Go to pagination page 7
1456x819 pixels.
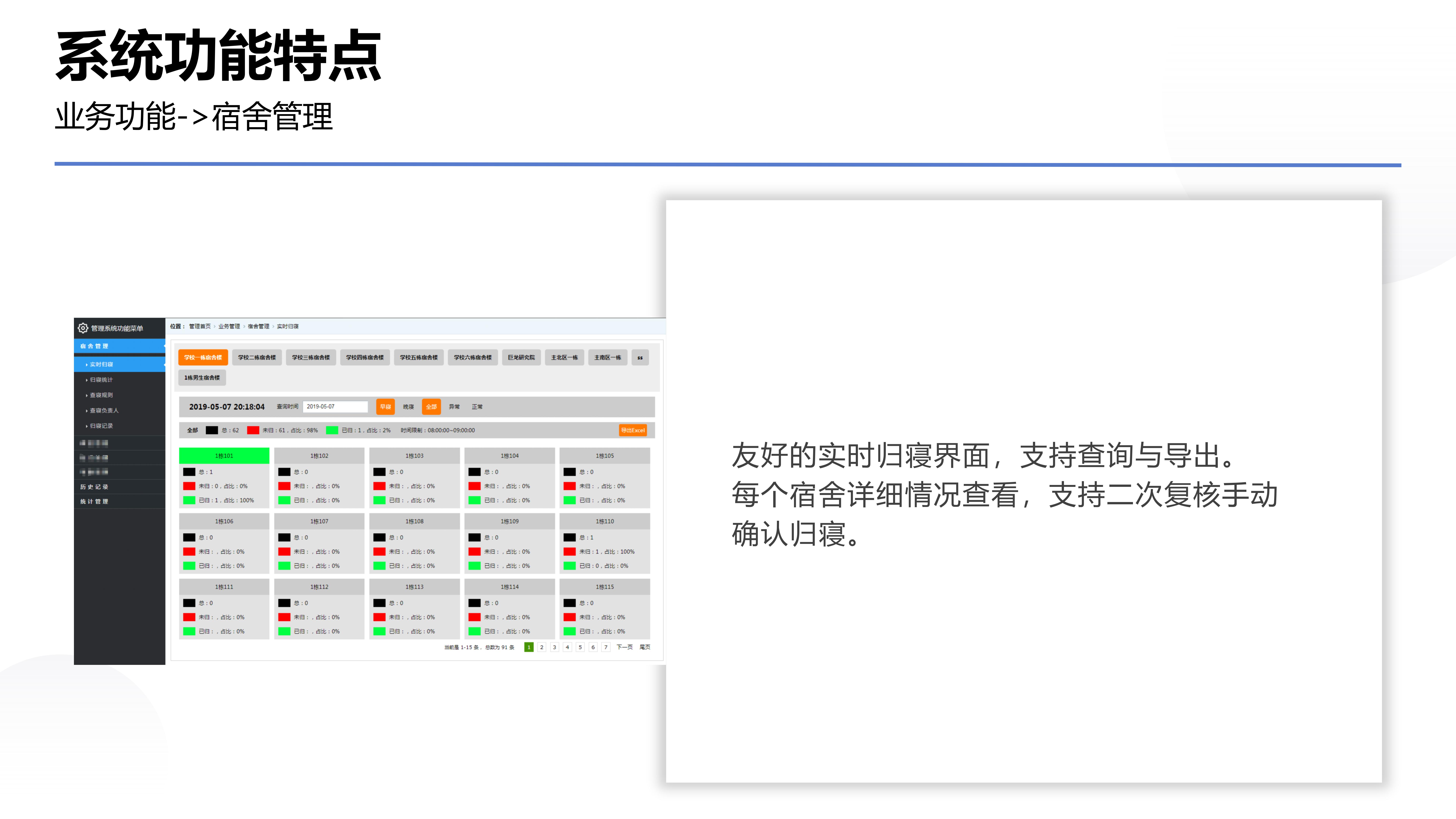coord(606,647)
